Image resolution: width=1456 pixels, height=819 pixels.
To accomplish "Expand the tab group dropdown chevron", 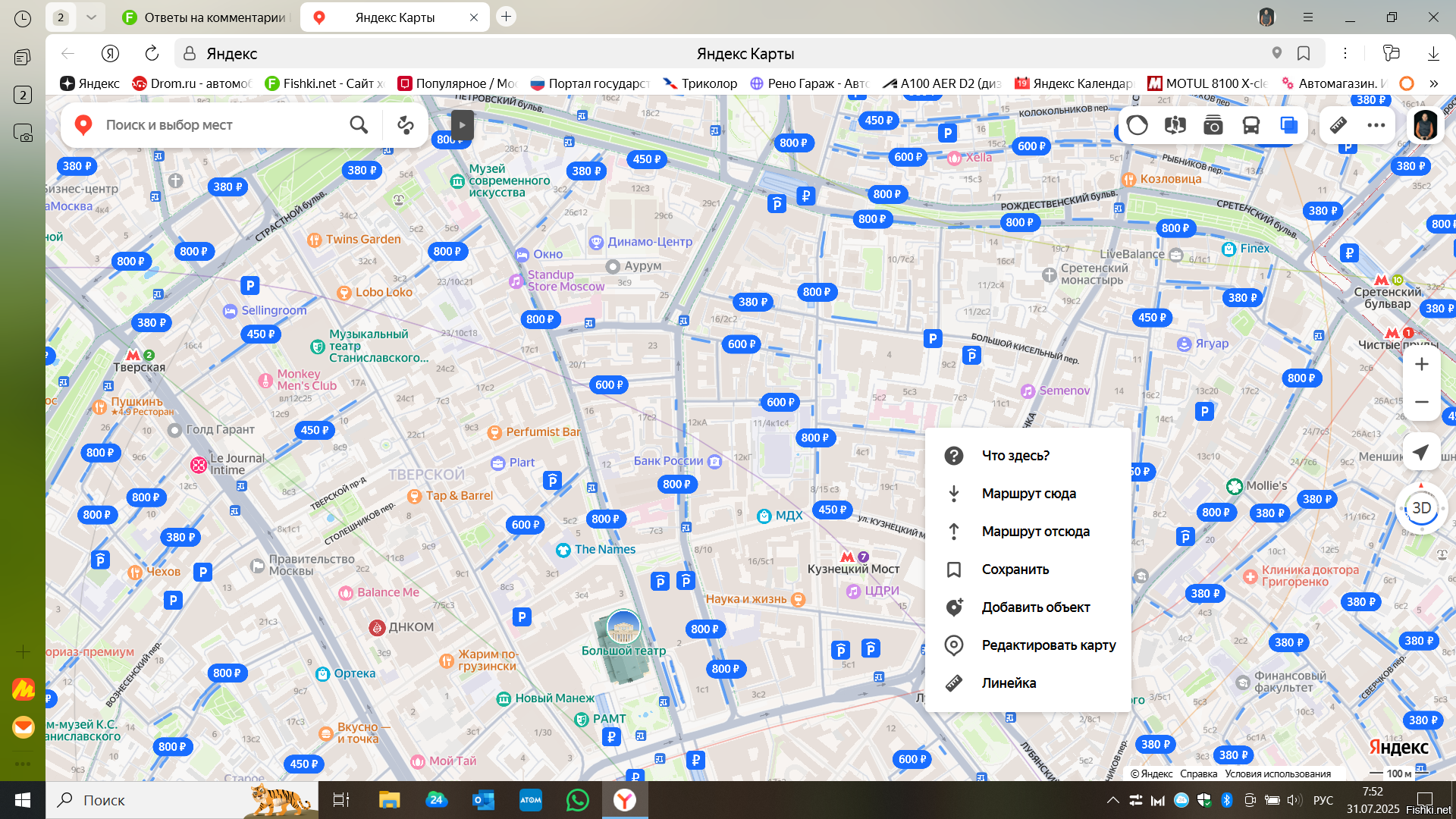I will point(91,17).
